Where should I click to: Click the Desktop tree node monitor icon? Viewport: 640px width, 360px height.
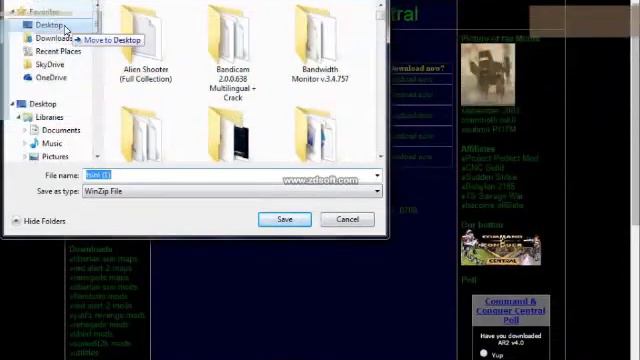click(22, 104)
